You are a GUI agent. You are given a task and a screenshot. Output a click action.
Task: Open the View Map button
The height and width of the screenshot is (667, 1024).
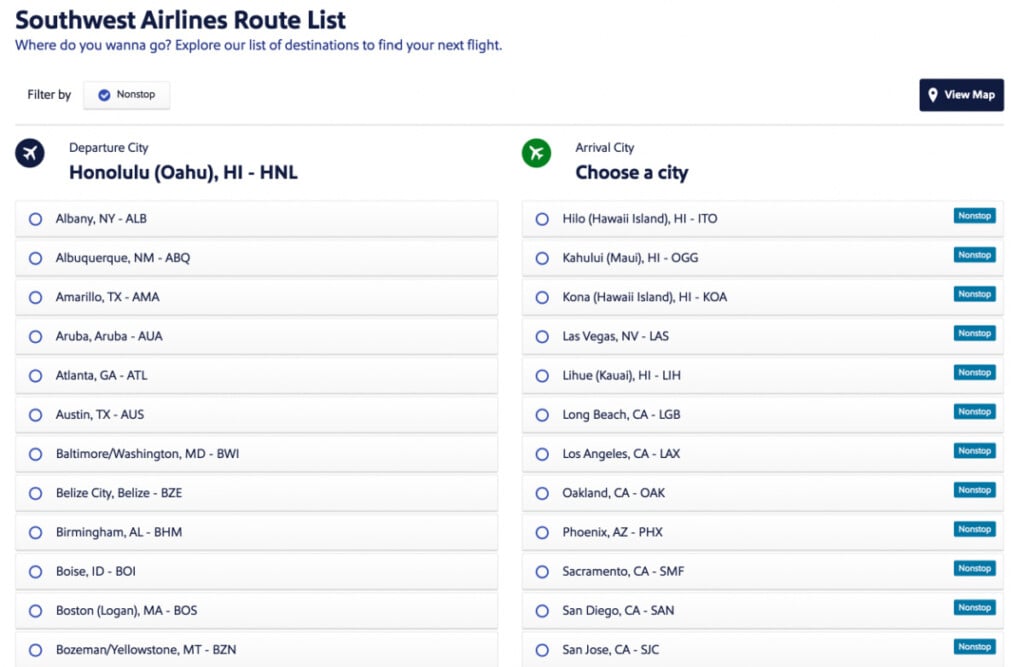(961, 95)
